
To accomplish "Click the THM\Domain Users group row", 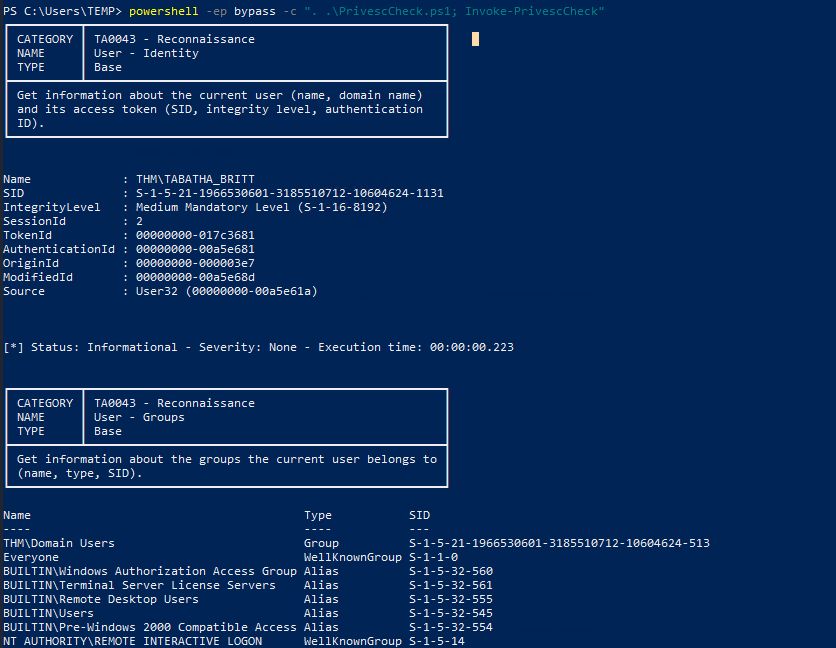I will [59, 543].
